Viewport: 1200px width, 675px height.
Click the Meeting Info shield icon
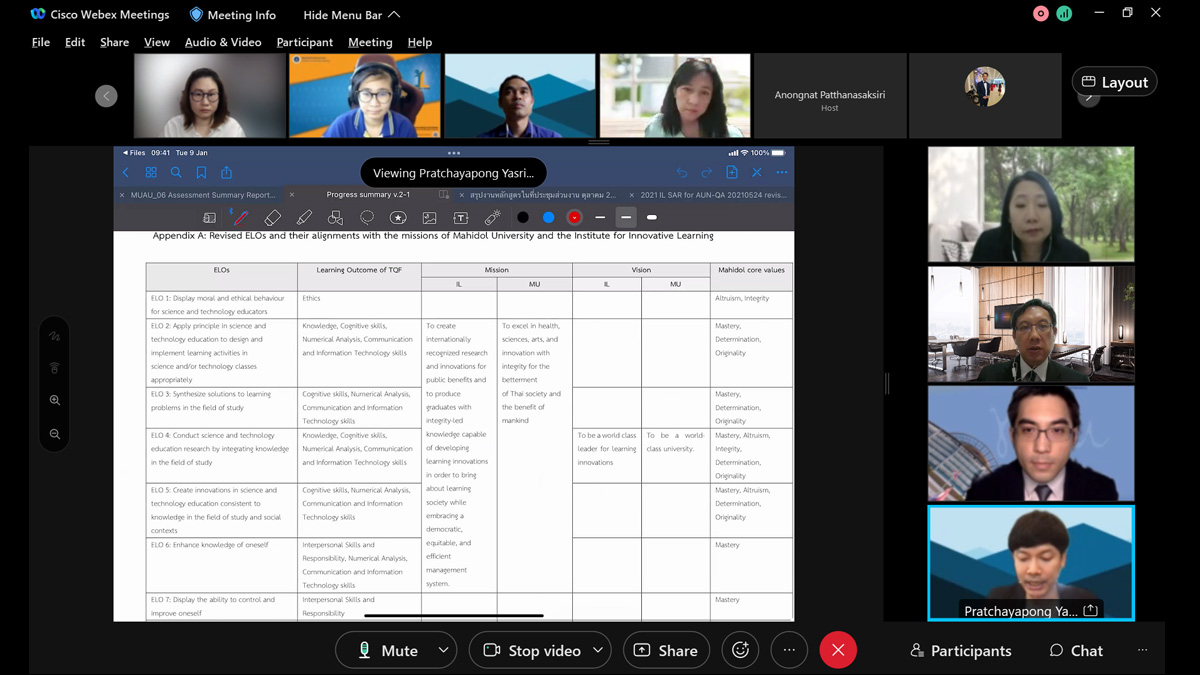[196, 15]
